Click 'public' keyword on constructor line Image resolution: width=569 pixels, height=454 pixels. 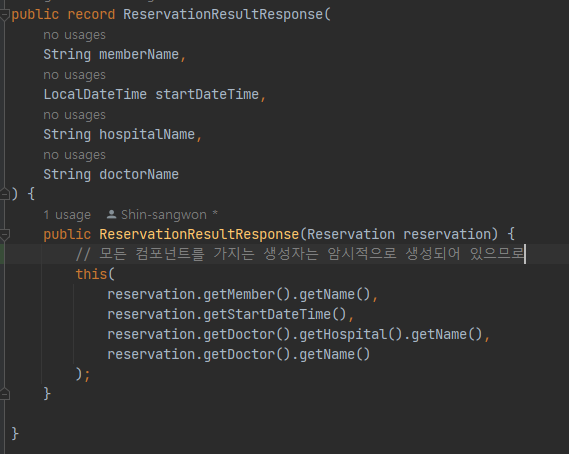coord(67,234)
